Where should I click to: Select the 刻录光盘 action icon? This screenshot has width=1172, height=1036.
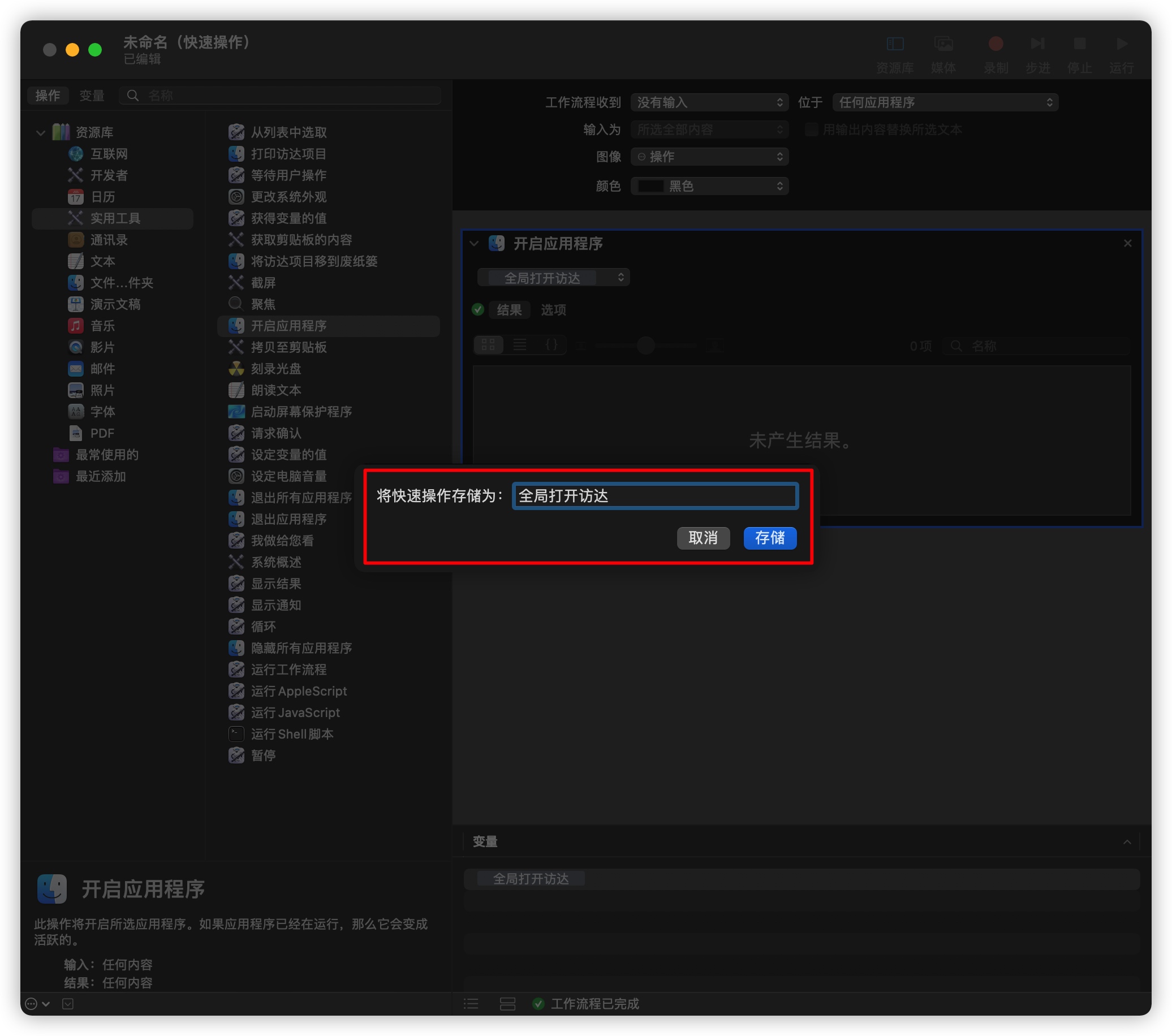point(236,369)
